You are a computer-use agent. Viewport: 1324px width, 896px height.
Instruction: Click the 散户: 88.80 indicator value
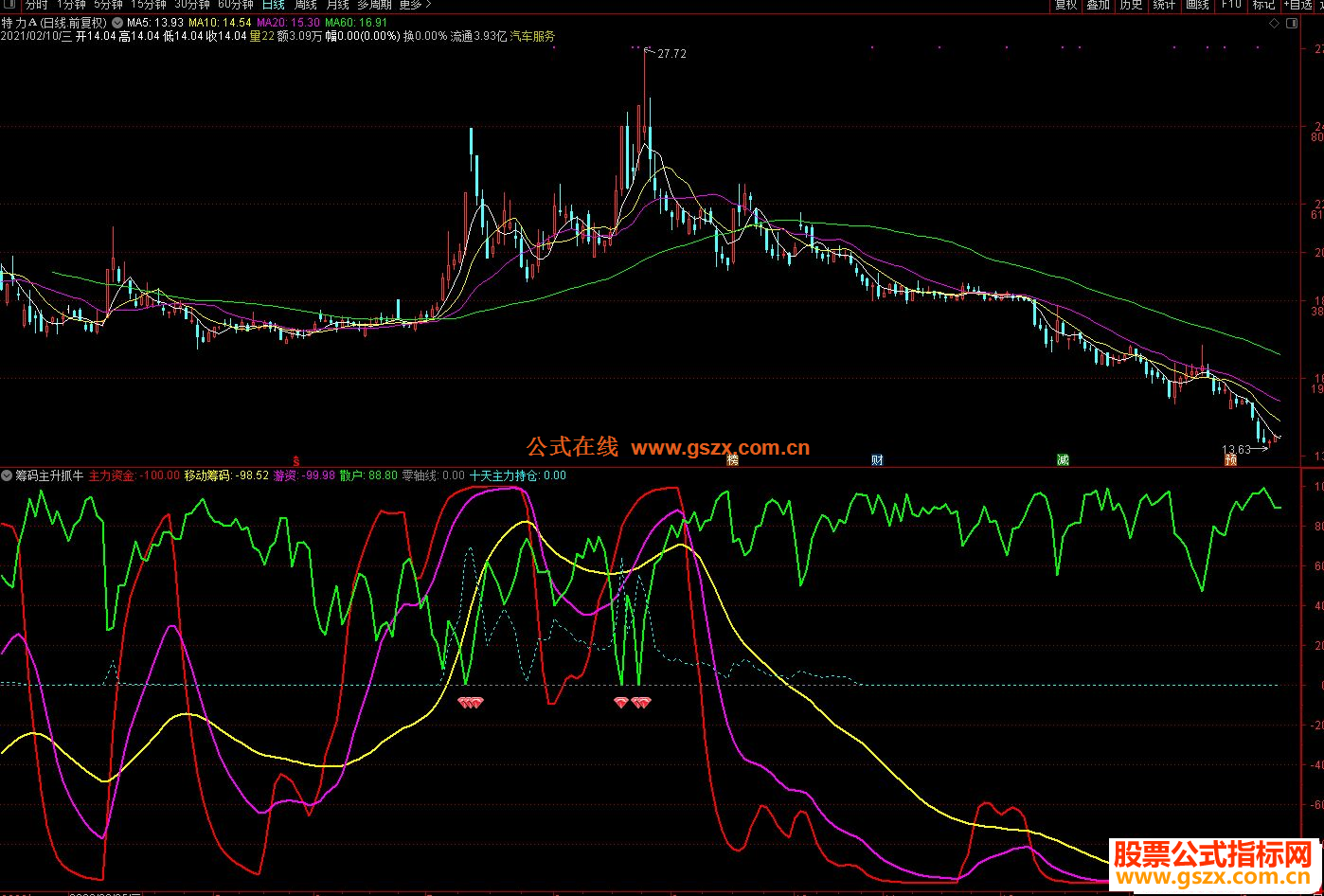[x=368, y=475]
